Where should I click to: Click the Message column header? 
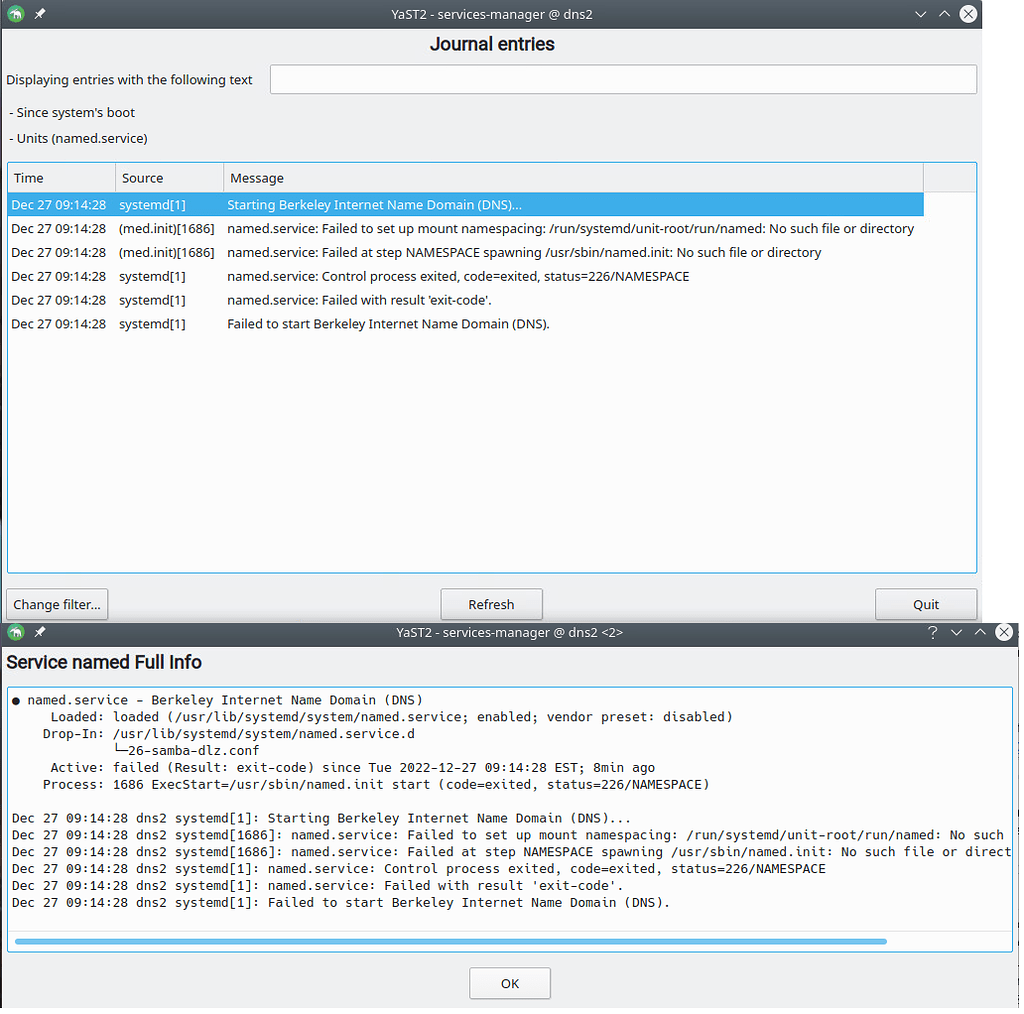pos(572,178)
